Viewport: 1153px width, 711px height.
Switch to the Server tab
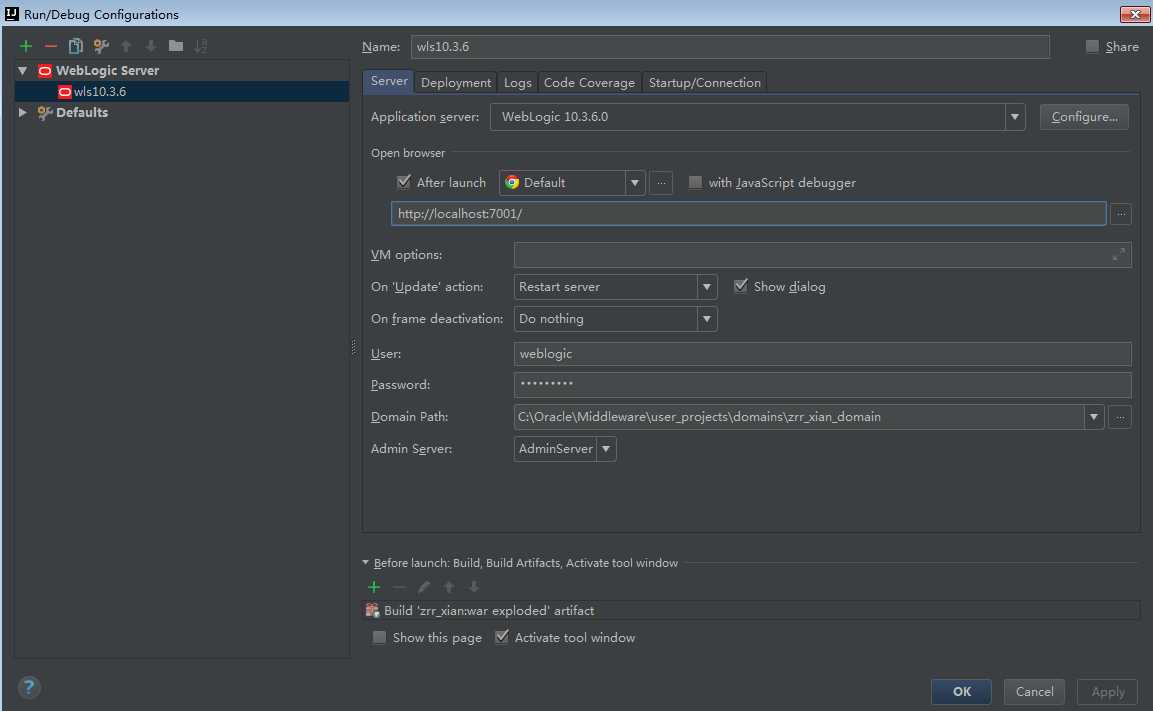389,82
